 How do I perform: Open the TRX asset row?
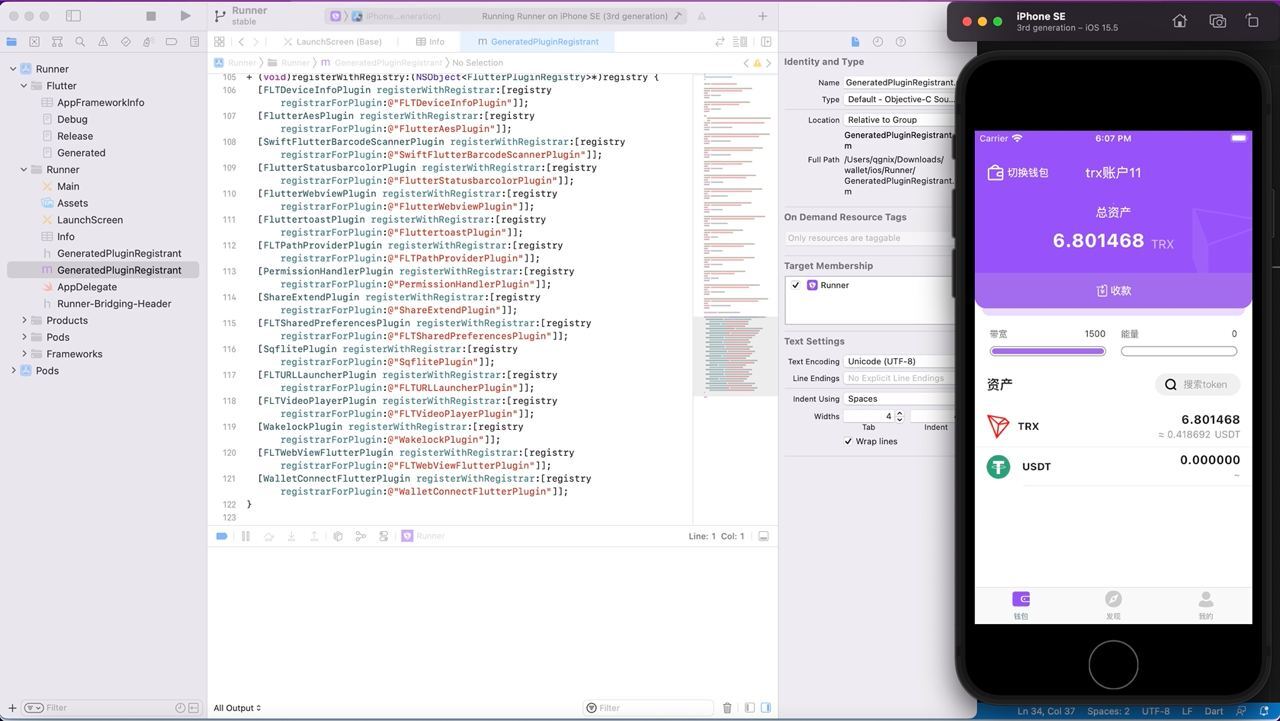click(1113, 426)
